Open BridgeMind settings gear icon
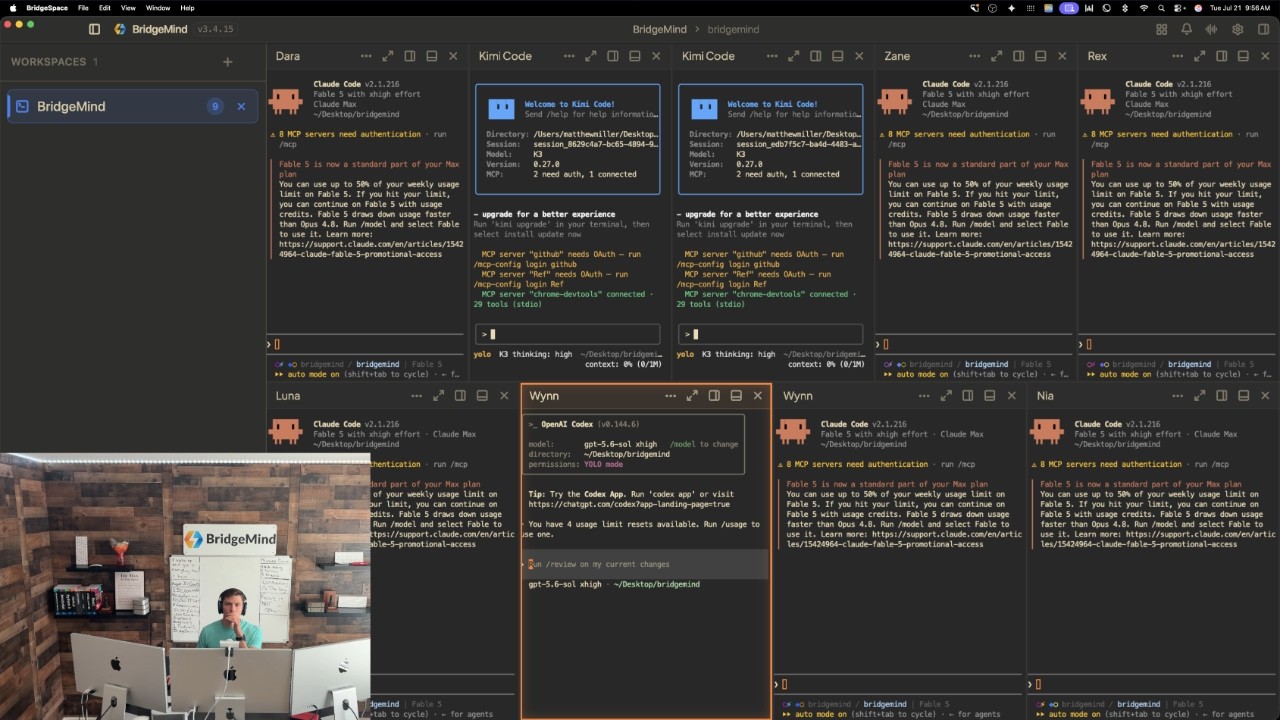The width and height of the screenshot is (1280, 720). 1238,29
